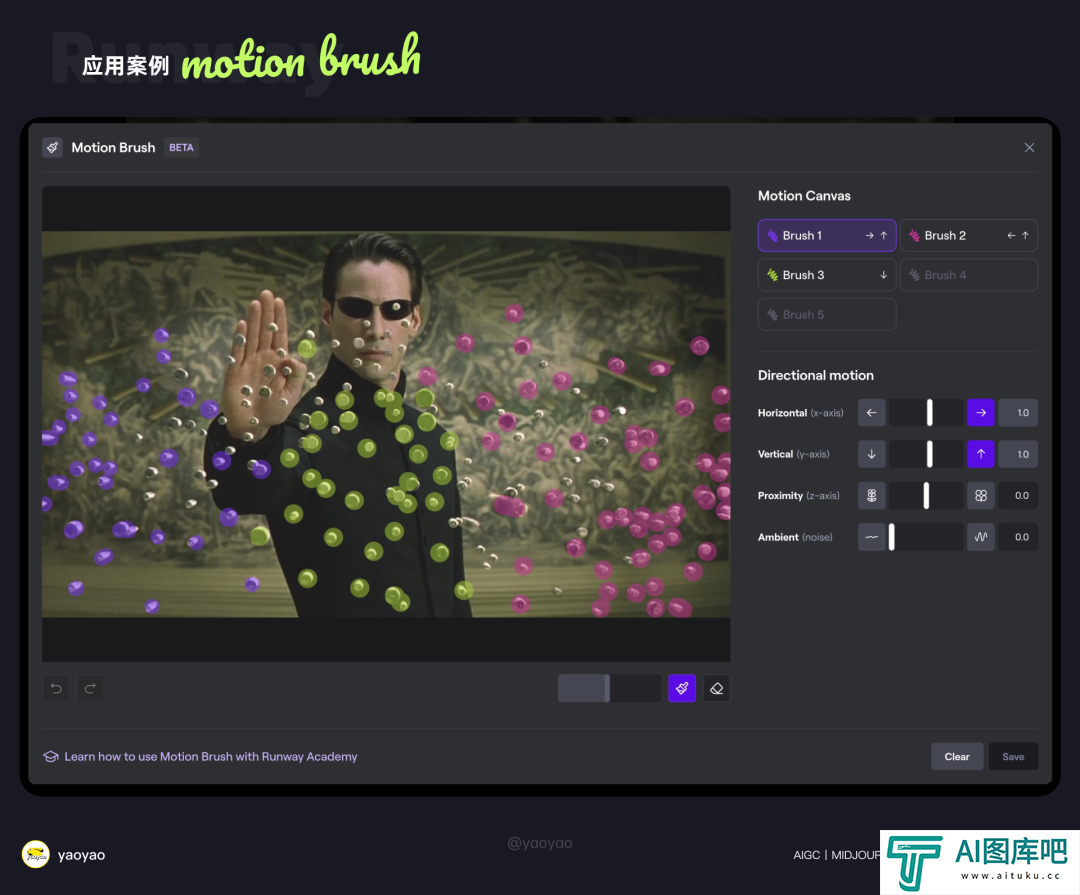This screenshot has width=1080, height=895.
Task: Open Learn how to use Motion Brush link
Action: tap(211, 757)
